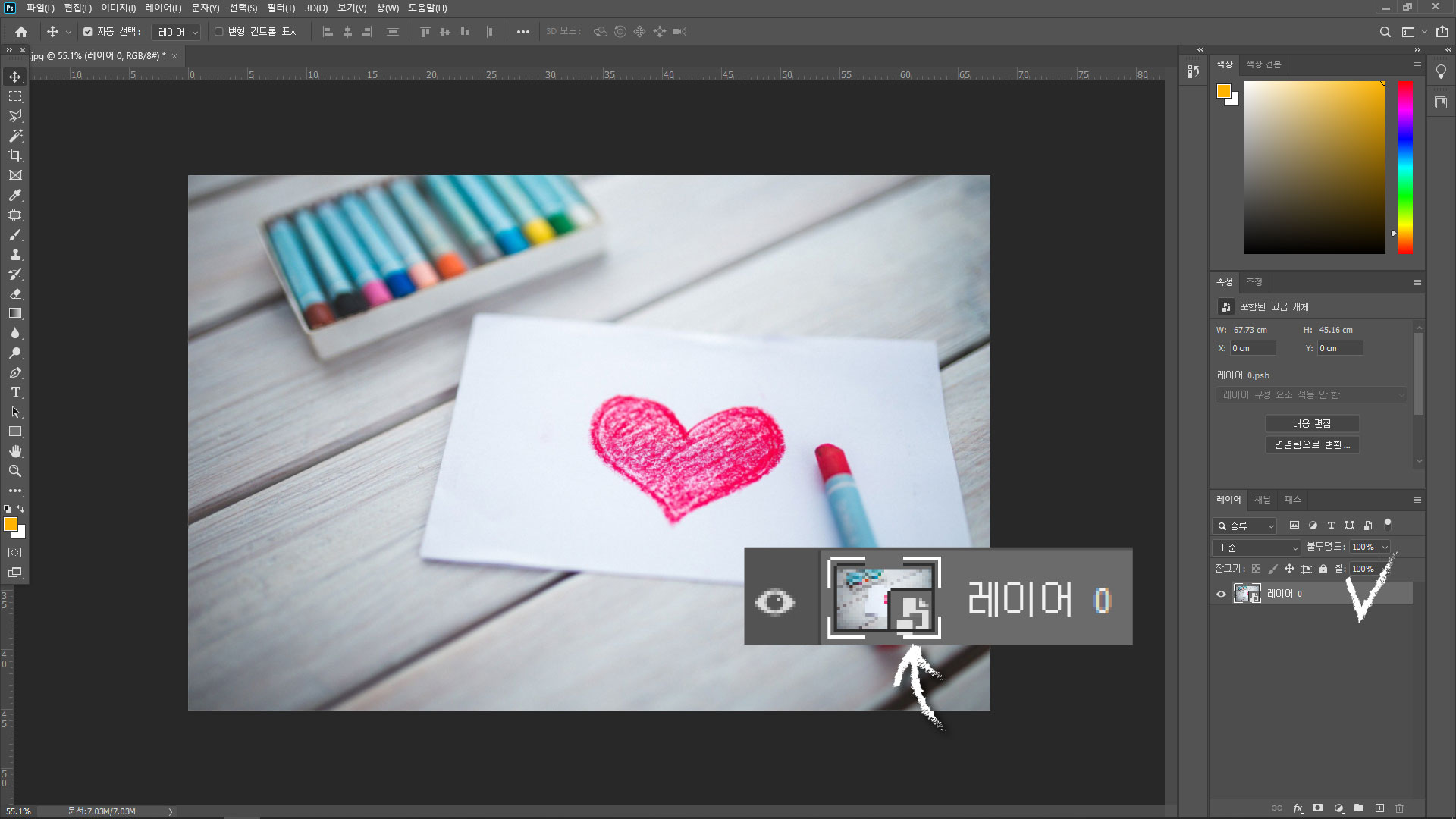Screen dimensions: 1456x819
Task: Select the Eraser tool
Action: (x=15, y=293)
